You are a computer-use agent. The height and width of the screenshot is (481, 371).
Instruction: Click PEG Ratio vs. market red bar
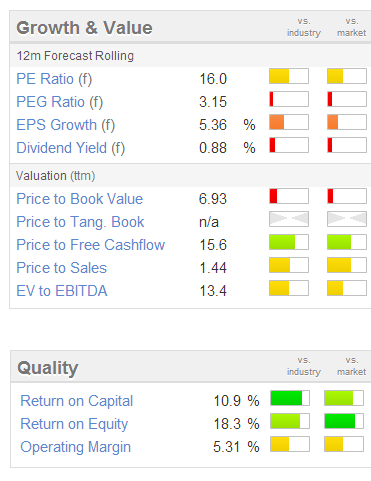(347, 99)
